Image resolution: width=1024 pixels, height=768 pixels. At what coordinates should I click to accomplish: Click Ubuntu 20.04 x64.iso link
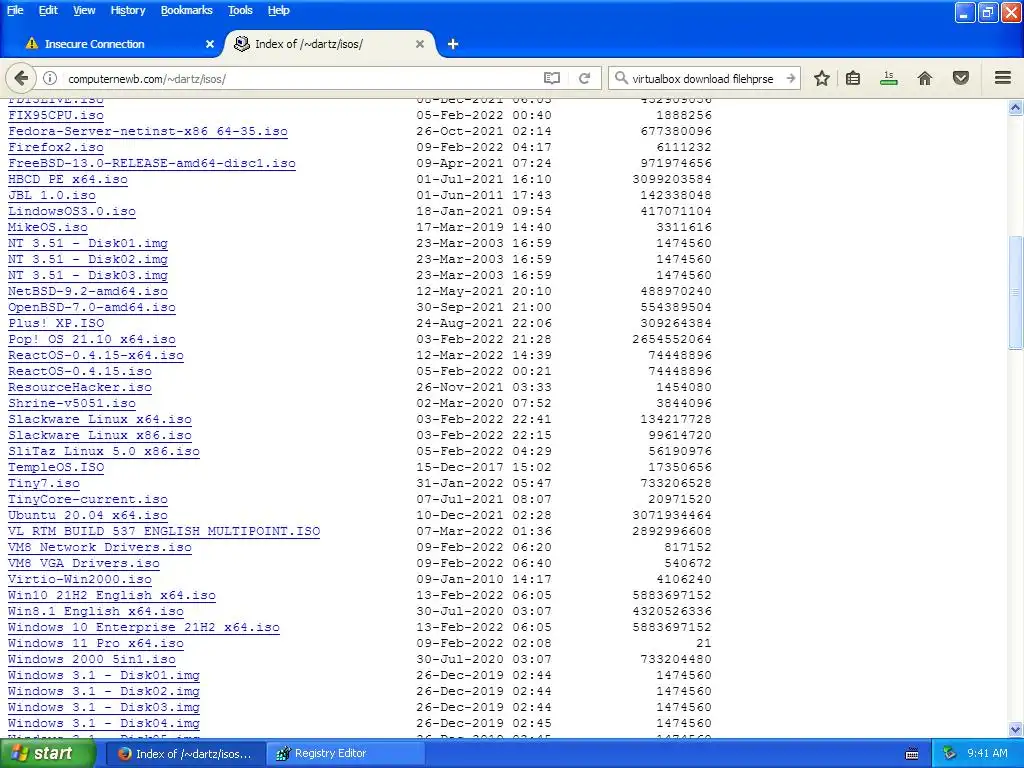(88, 515)
